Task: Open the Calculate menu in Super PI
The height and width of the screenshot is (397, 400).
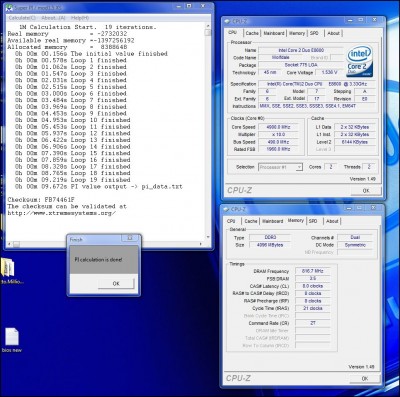Action: tap(22, 18)
